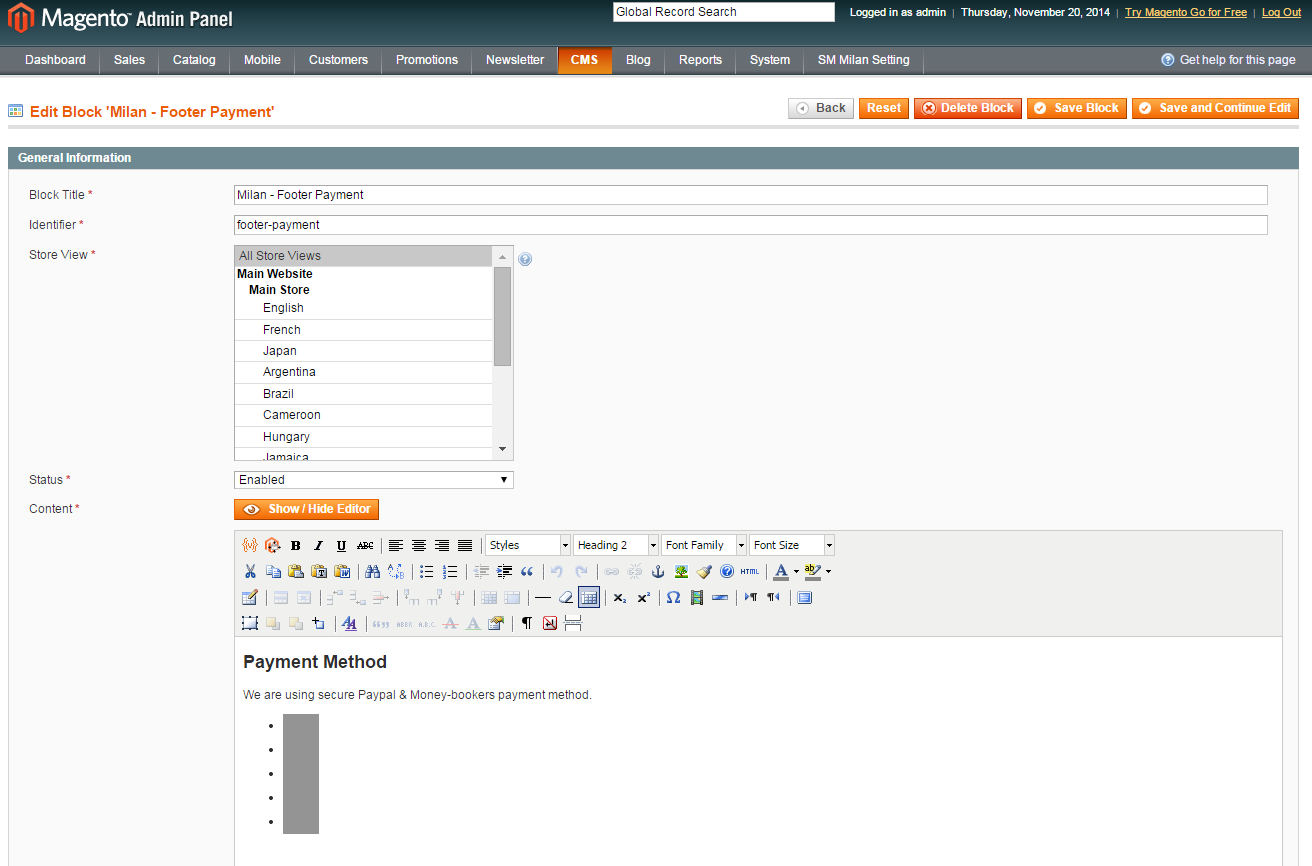
Task: Click the Identifier input field
Action: click(750, 225)
